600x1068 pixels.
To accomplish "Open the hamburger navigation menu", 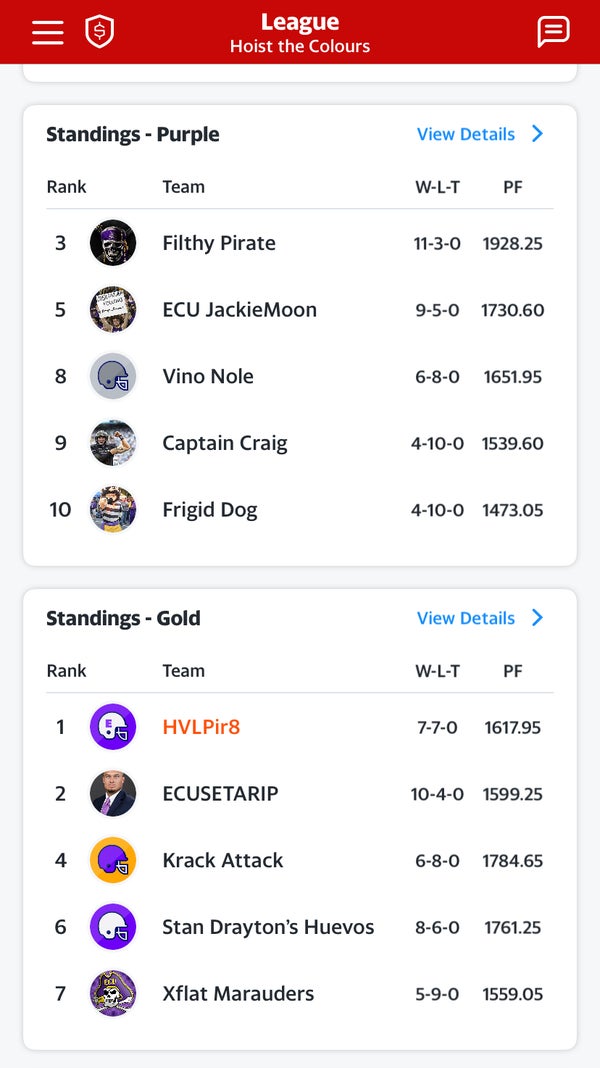I will click(x=47, y=31).
